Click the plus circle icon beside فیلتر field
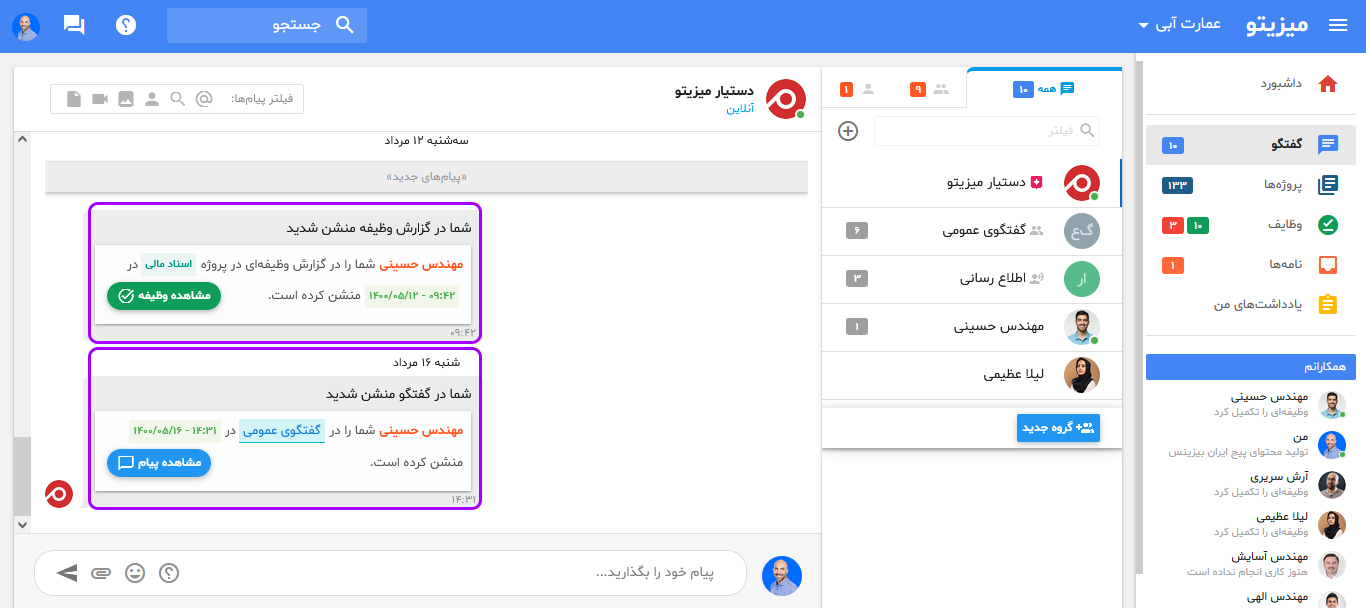Image resolution: width=1366 pixels, height=608 pixels. (x=848, y=130)
